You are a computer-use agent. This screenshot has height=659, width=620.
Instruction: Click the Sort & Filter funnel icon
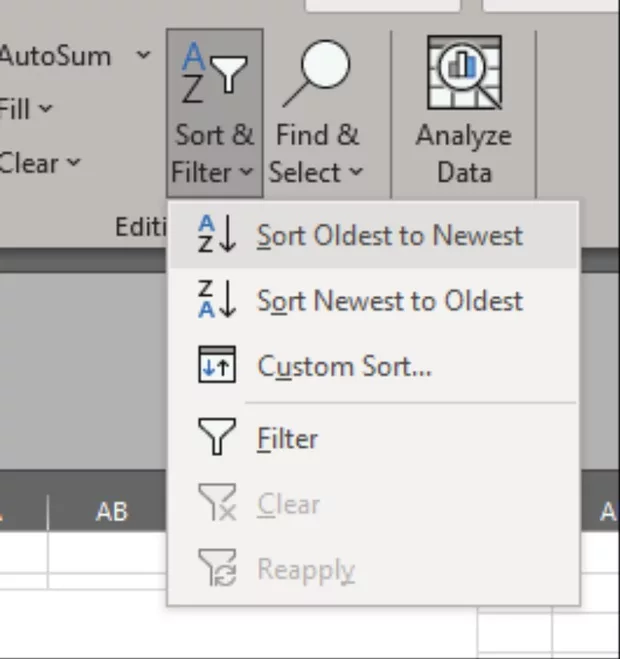click(214, 77)
